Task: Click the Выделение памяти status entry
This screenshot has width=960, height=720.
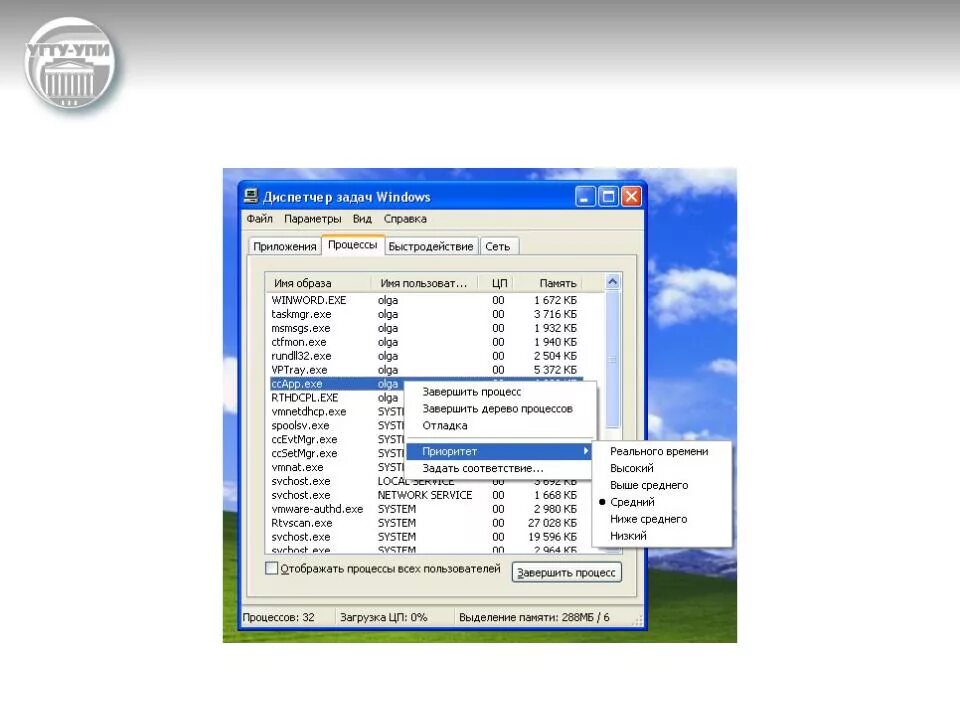Action: click(x=534, y=617)
